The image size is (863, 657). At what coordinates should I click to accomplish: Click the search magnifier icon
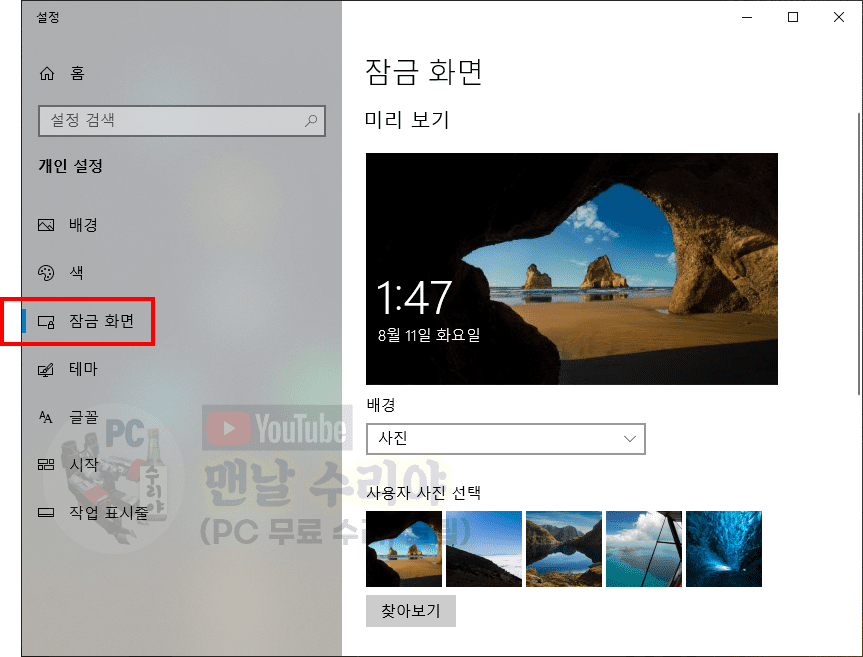311,121
